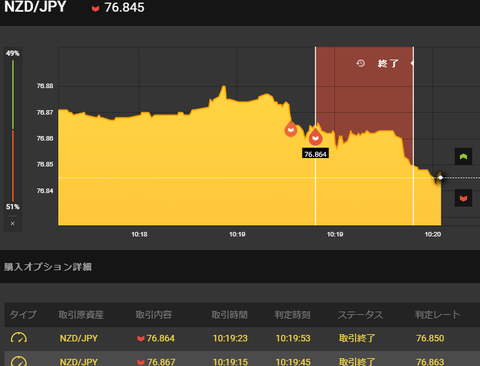Image resolution: width=480 pixels, height=366 pixels.
Task: Click the ステータス column header
Action: (x=361, y=314)
